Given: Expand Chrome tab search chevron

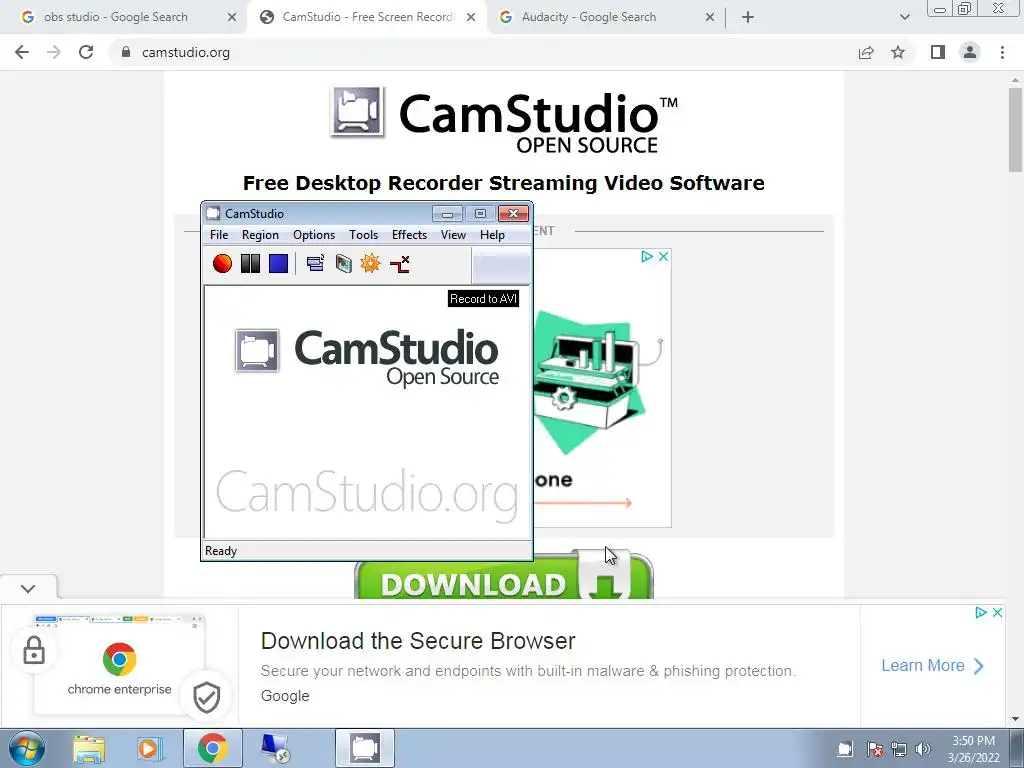Looking at the screenshot, I should coord(904,18).
